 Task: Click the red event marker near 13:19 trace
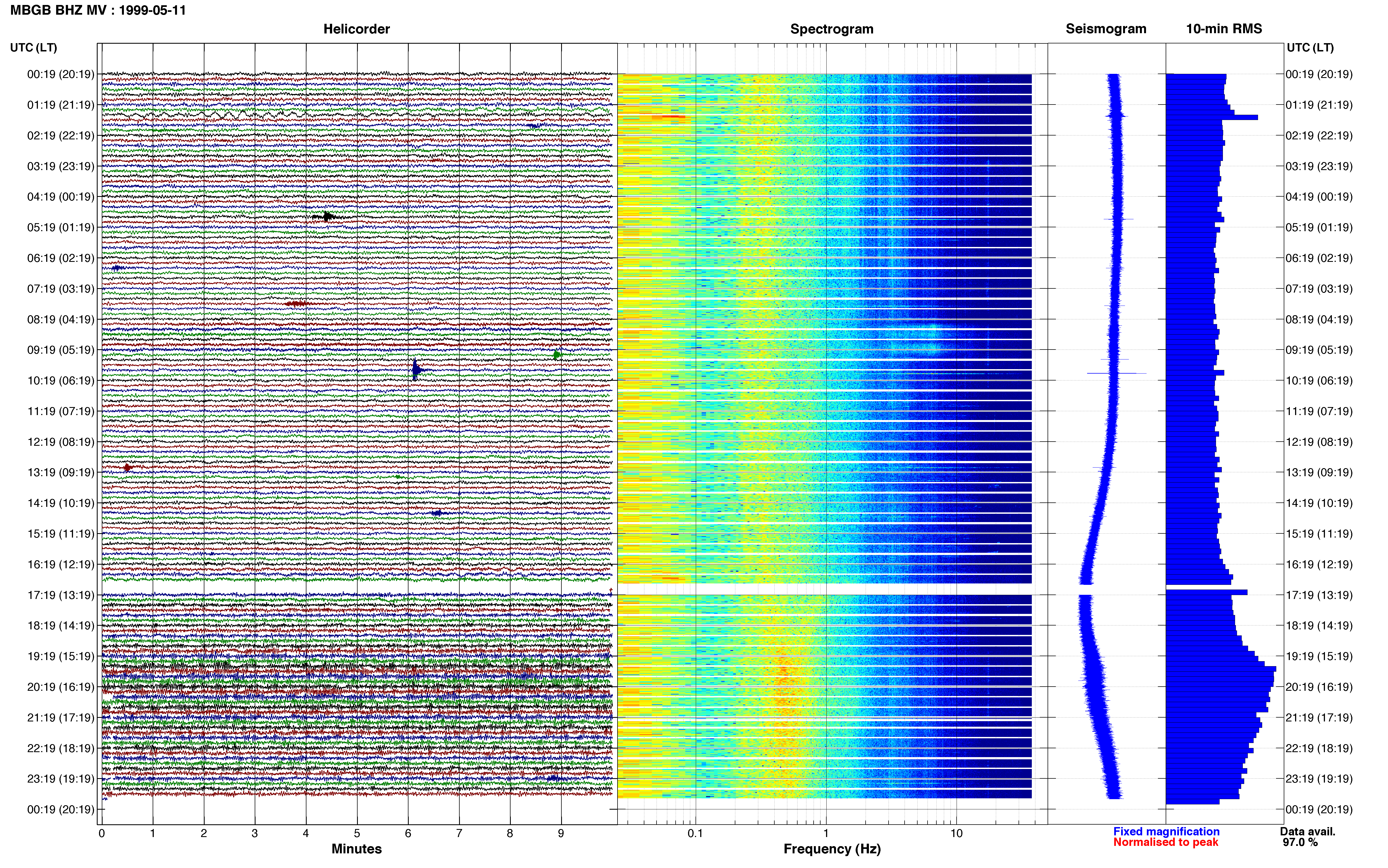pyautogui.click(x=128, y=467)
